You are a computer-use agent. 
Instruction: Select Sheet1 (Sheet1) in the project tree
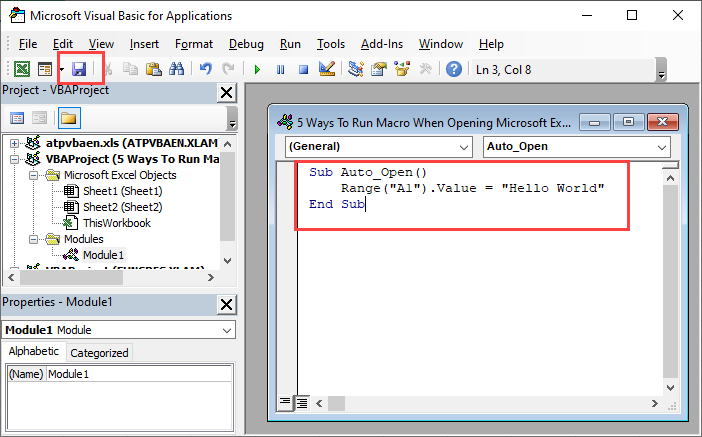(122, 191)
